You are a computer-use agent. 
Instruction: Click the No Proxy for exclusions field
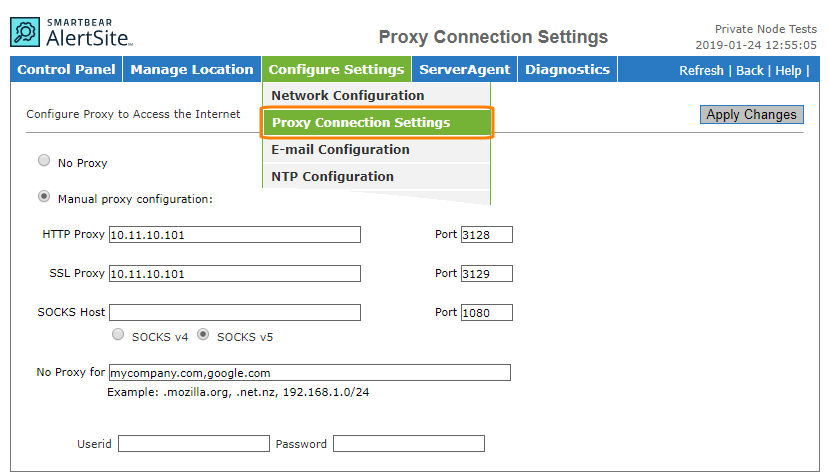310,373
